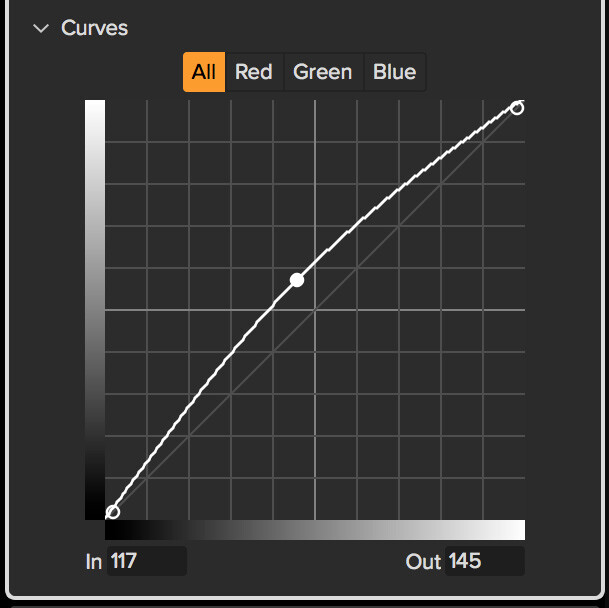Select the All channel tab
Screen dimensions: 609x608
pyautogui.click(x=204, y=72)
